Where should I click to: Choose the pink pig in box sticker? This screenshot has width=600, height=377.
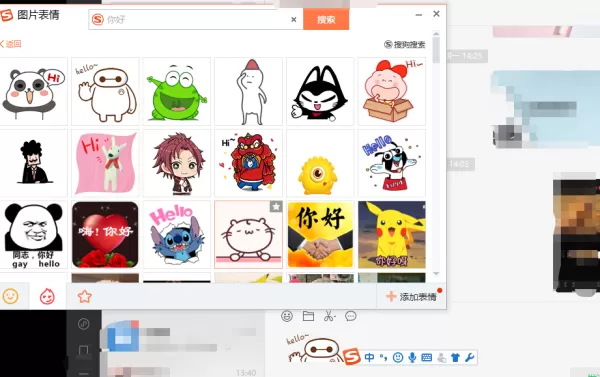(x=392, y=91)
